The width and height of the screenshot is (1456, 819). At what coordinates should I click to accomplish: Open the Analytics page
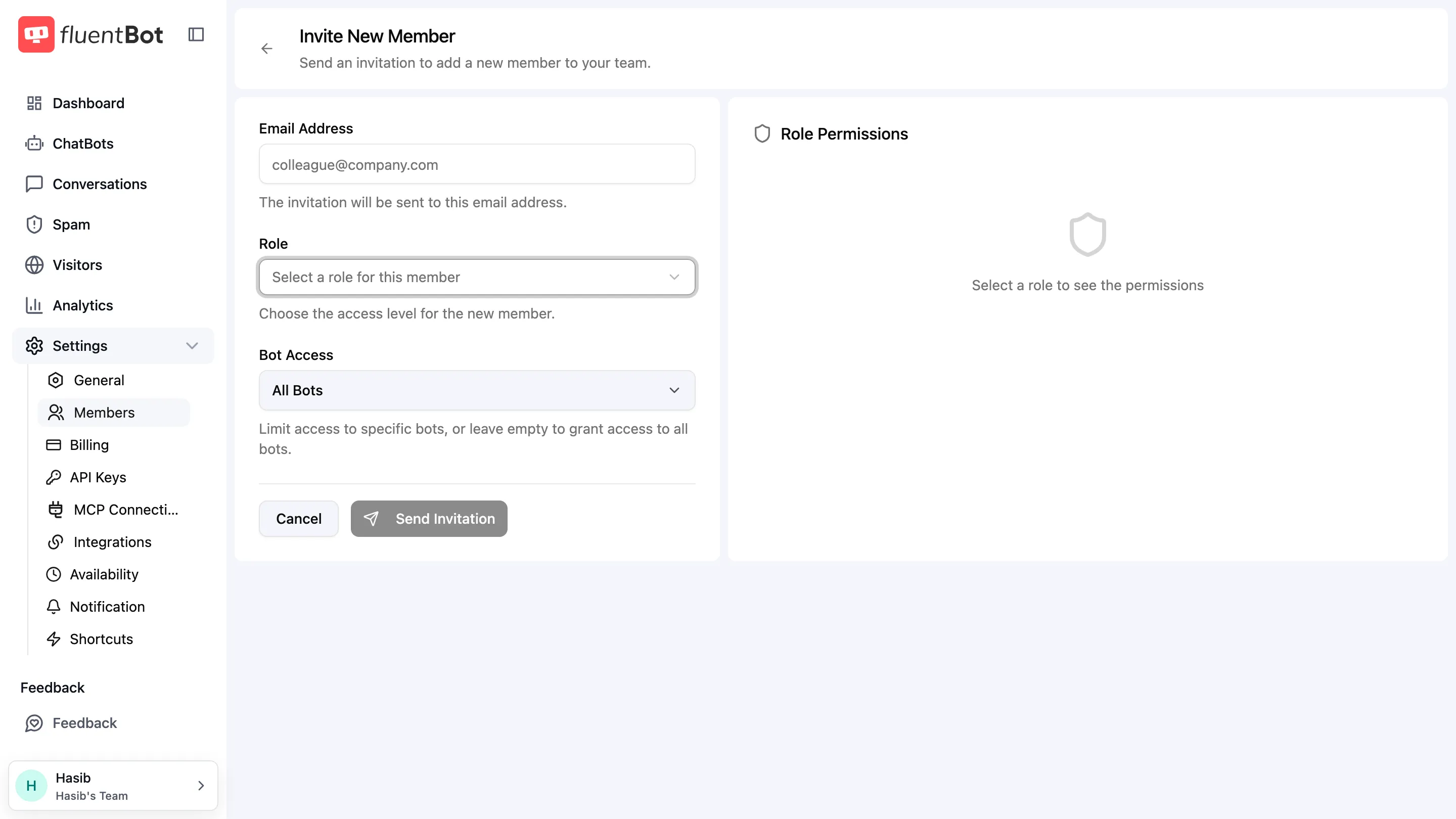[113, 305]
